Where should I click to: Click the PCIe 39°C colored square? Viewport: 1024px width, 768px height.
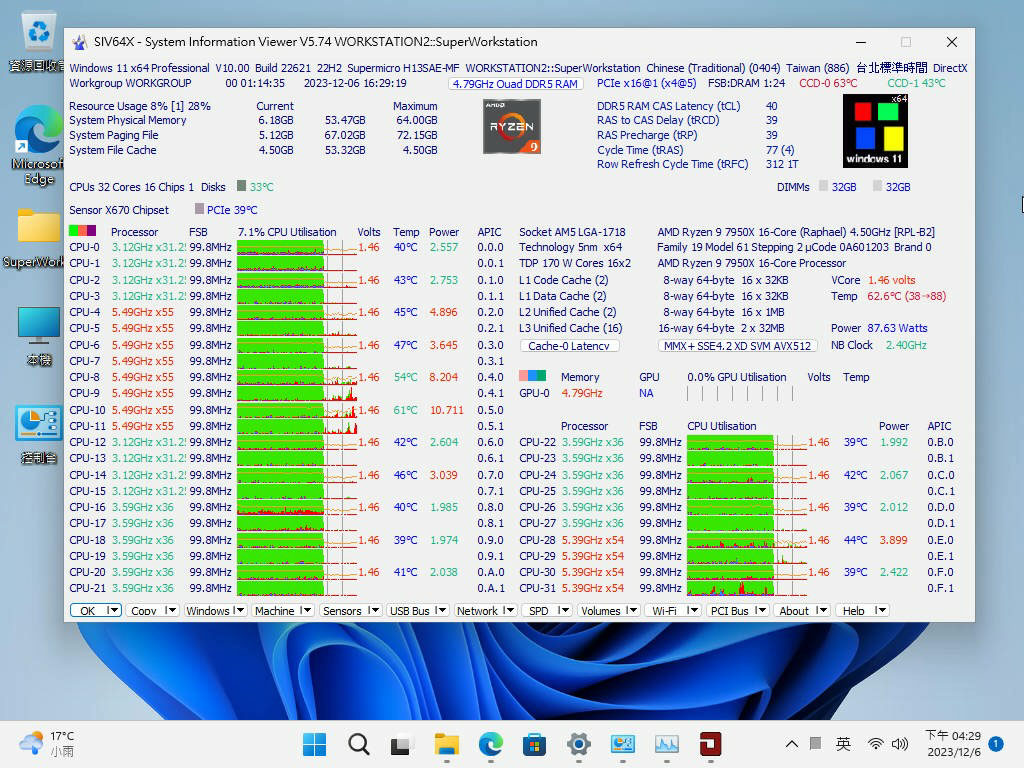click(199, 209)
